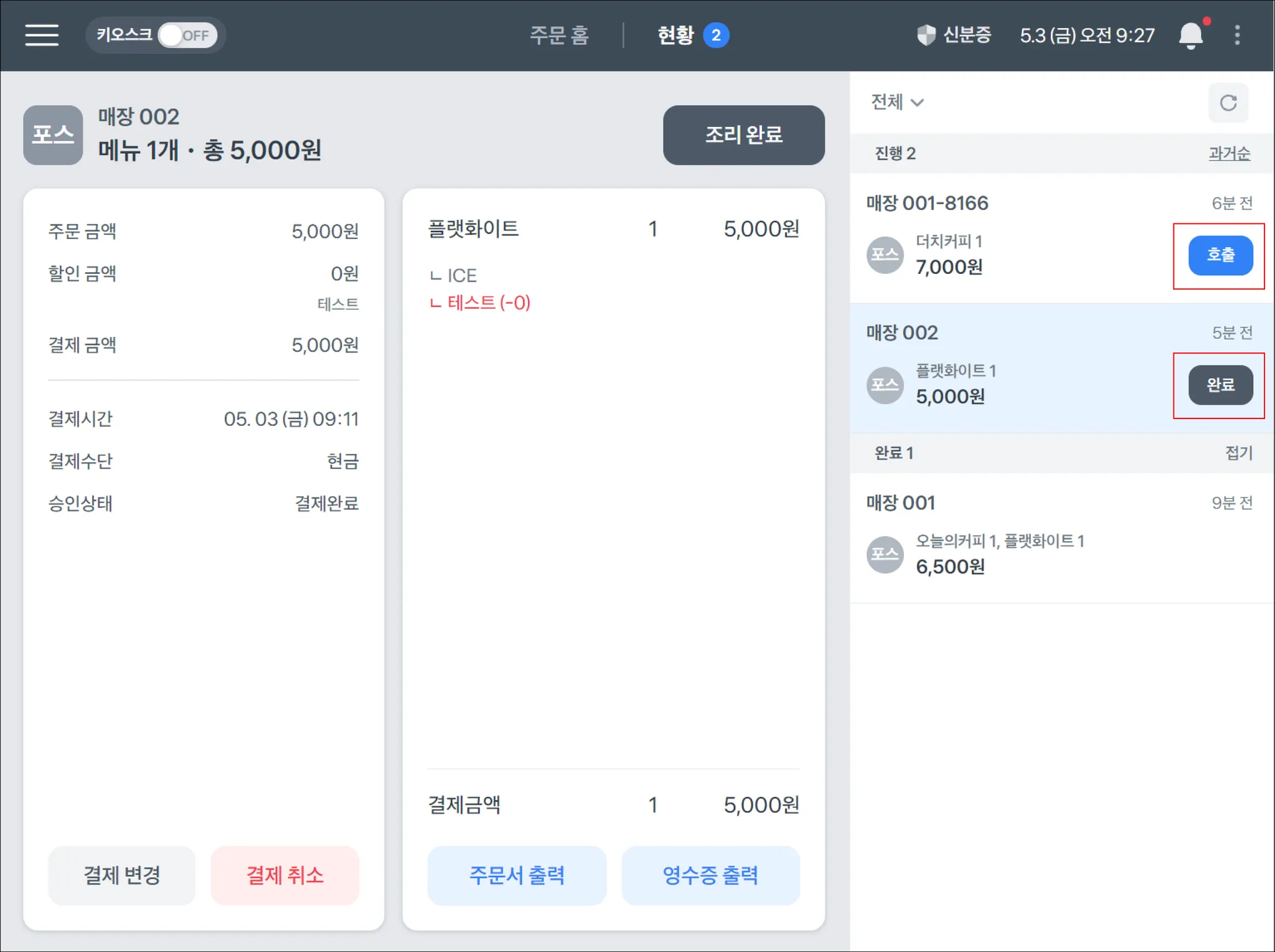Click the blue 호출 call button
The width and height of the screenshot is (1275, 952).
pos(1220,255)
